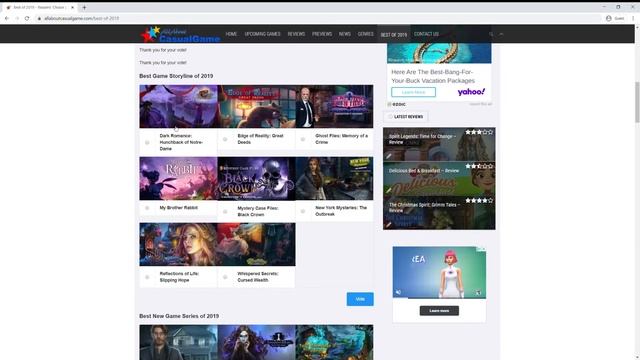Open the UPCOMING GAMES menu item
Screen dimensions: 640x360
[x=262, y=34]
